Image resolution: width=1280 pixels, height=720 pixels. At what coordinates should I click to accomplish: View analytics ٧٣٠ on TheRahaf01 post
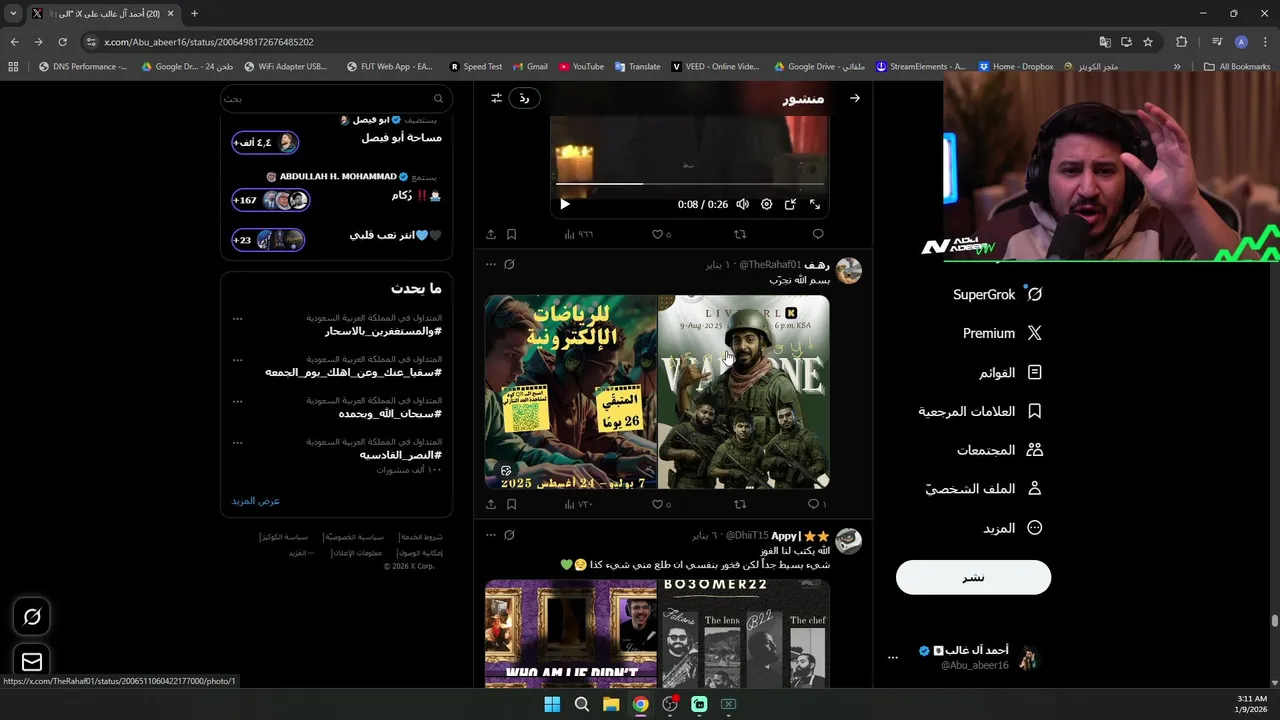[x=578, y=504]
